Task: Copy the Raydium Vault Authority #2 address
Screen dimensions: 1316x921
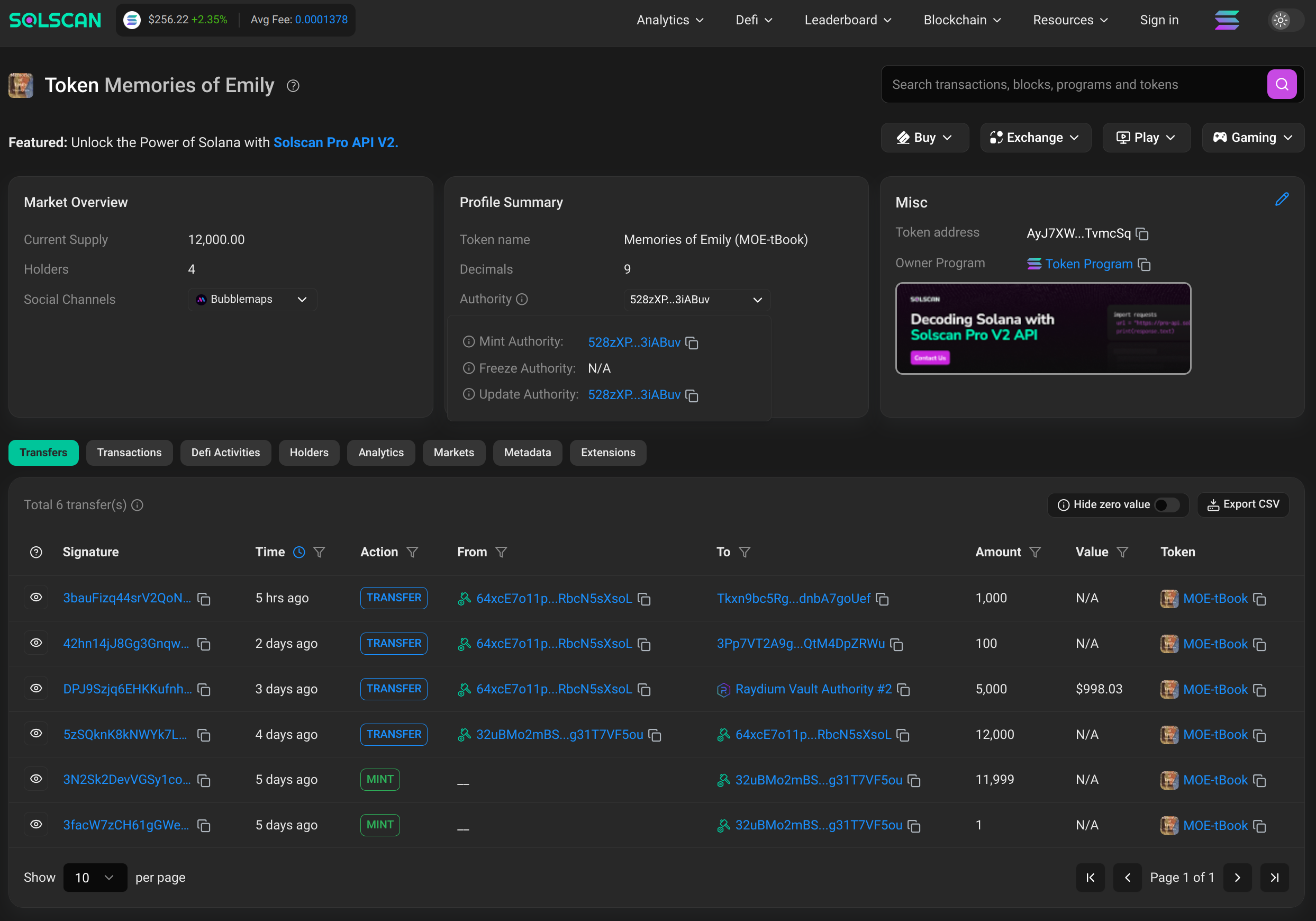Action: pyautogui.click(x=903, y=689)
